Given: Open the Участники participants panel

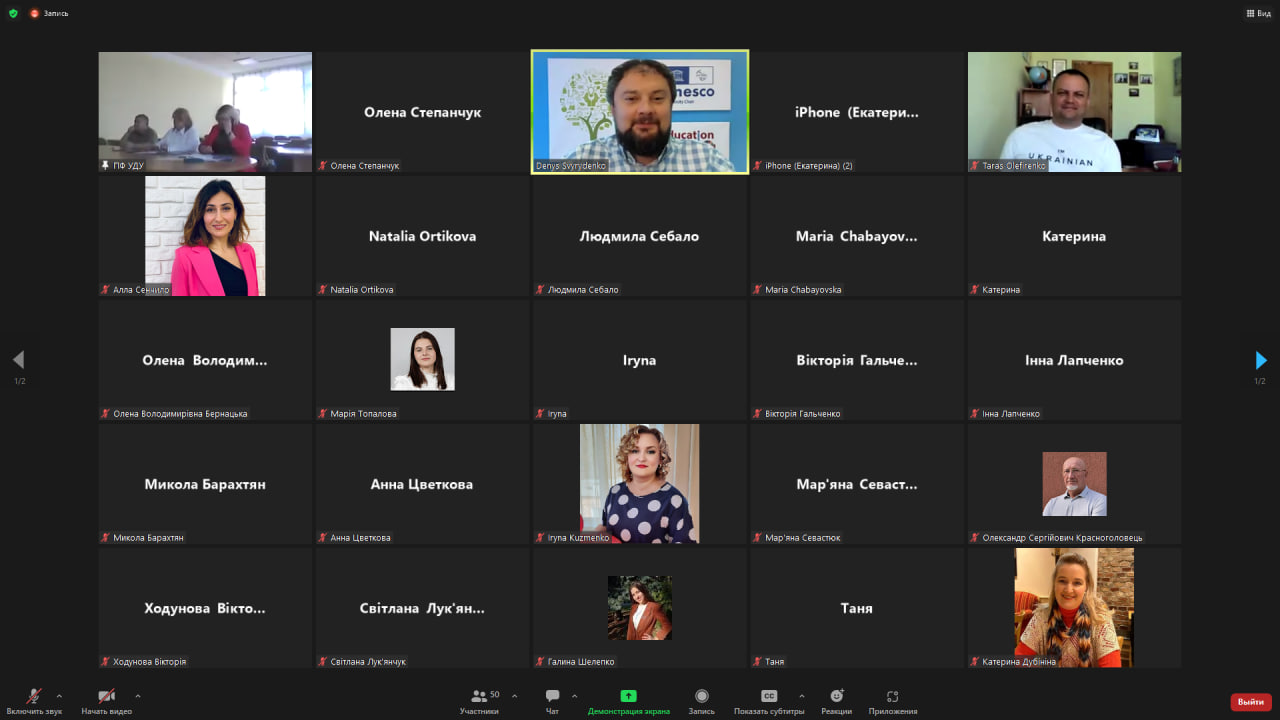Looking at the screenshot, I should click(479, 701).
